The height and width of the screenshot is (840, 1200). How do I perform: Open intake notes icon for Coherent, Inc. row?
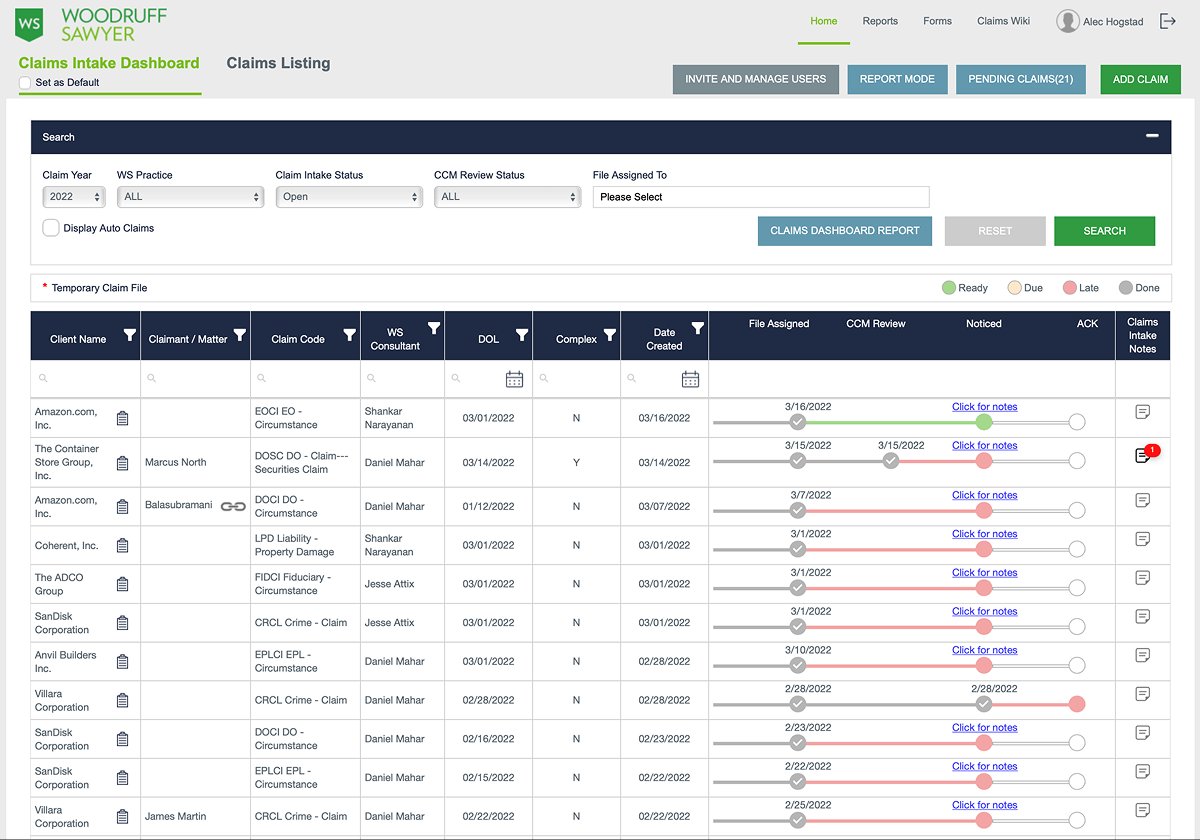tap(1143, 539)
